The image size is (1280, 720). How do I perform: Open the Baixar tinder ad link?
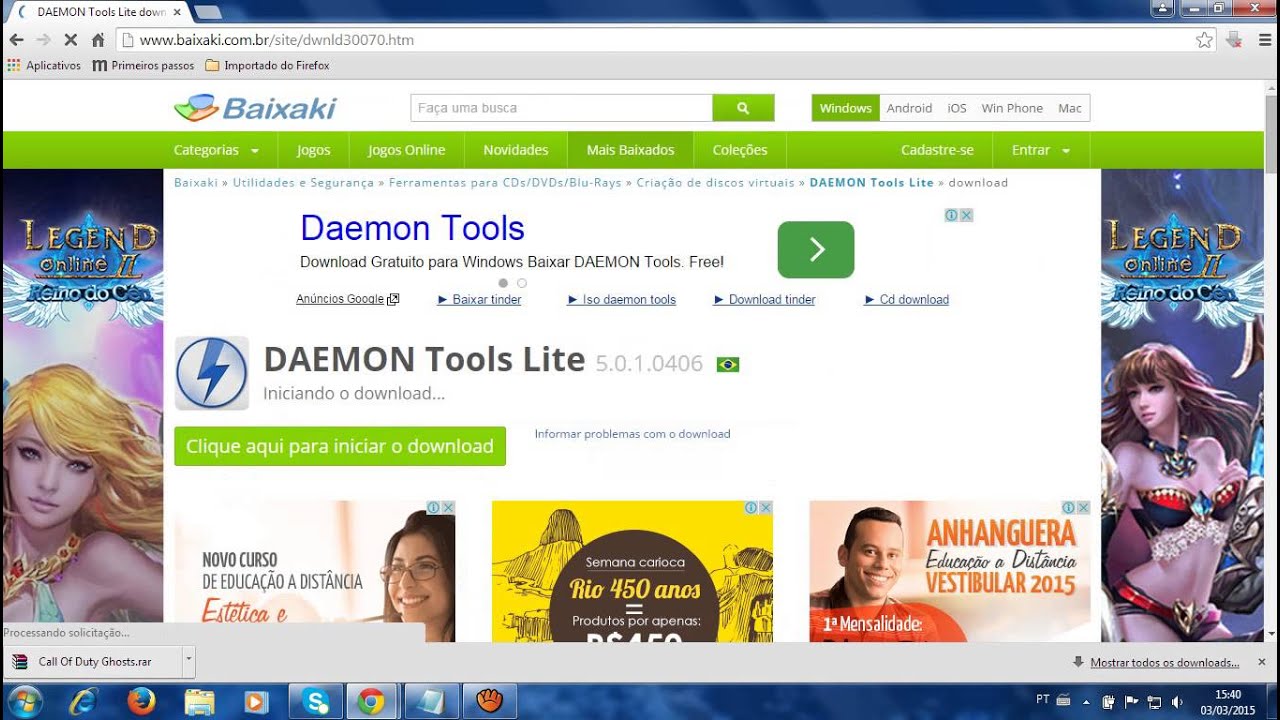coord(480,299)
